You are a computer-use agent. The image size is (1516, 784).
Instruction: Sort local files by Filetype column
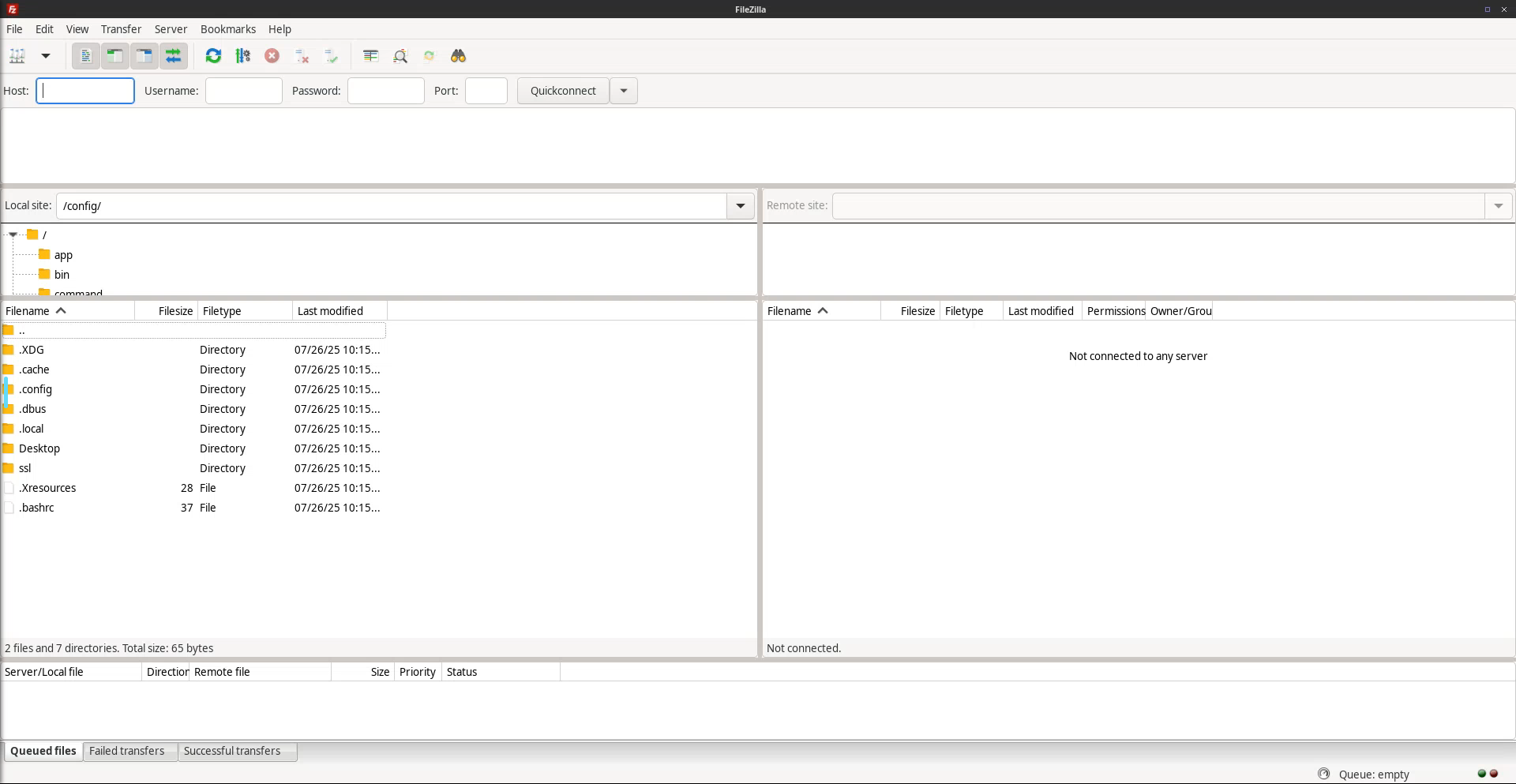click(x=246, y=311)
